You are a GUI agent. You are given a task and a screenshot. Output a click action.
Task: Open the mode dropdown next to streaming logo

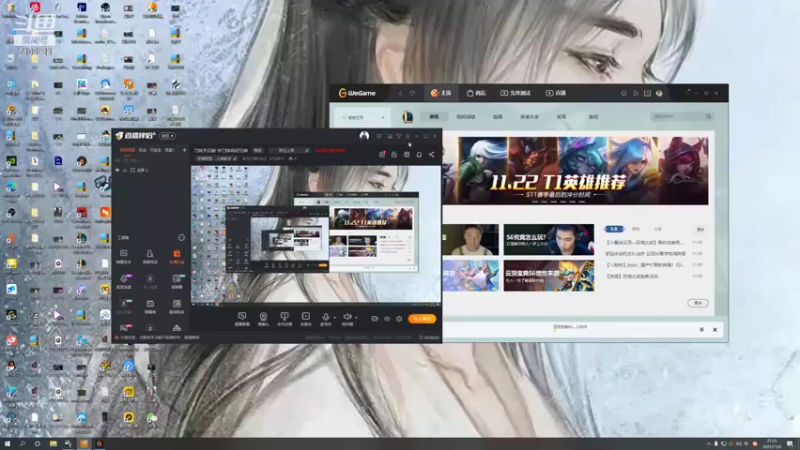tap(167, 136)
